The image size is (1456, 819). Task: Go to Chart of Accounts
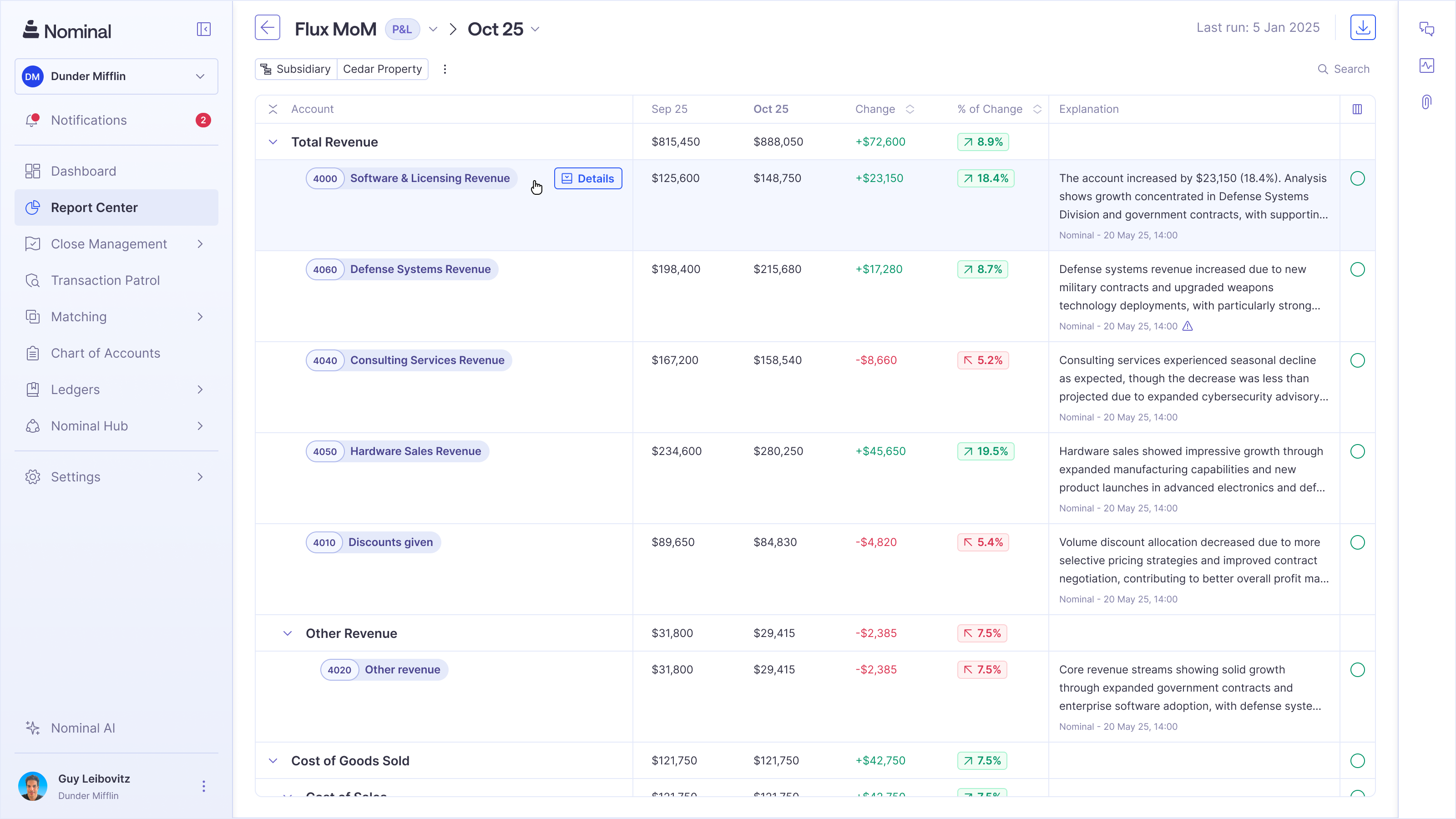(105, 353)
